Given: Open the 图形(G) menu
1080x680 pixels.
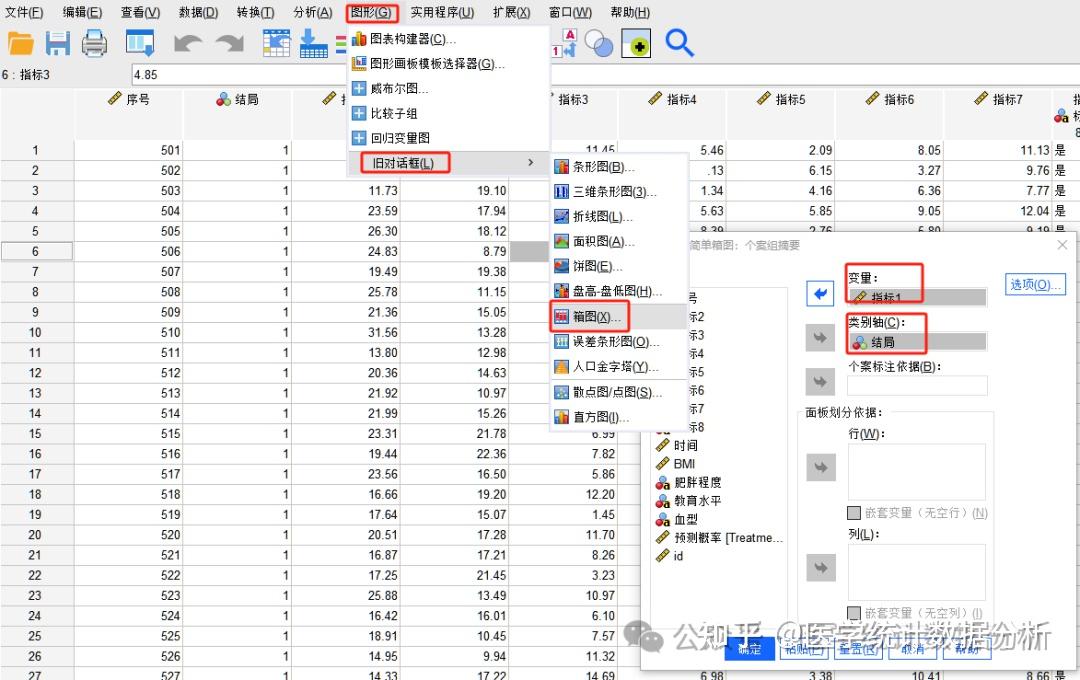Looking at the screenshot, I should point(370,13).
